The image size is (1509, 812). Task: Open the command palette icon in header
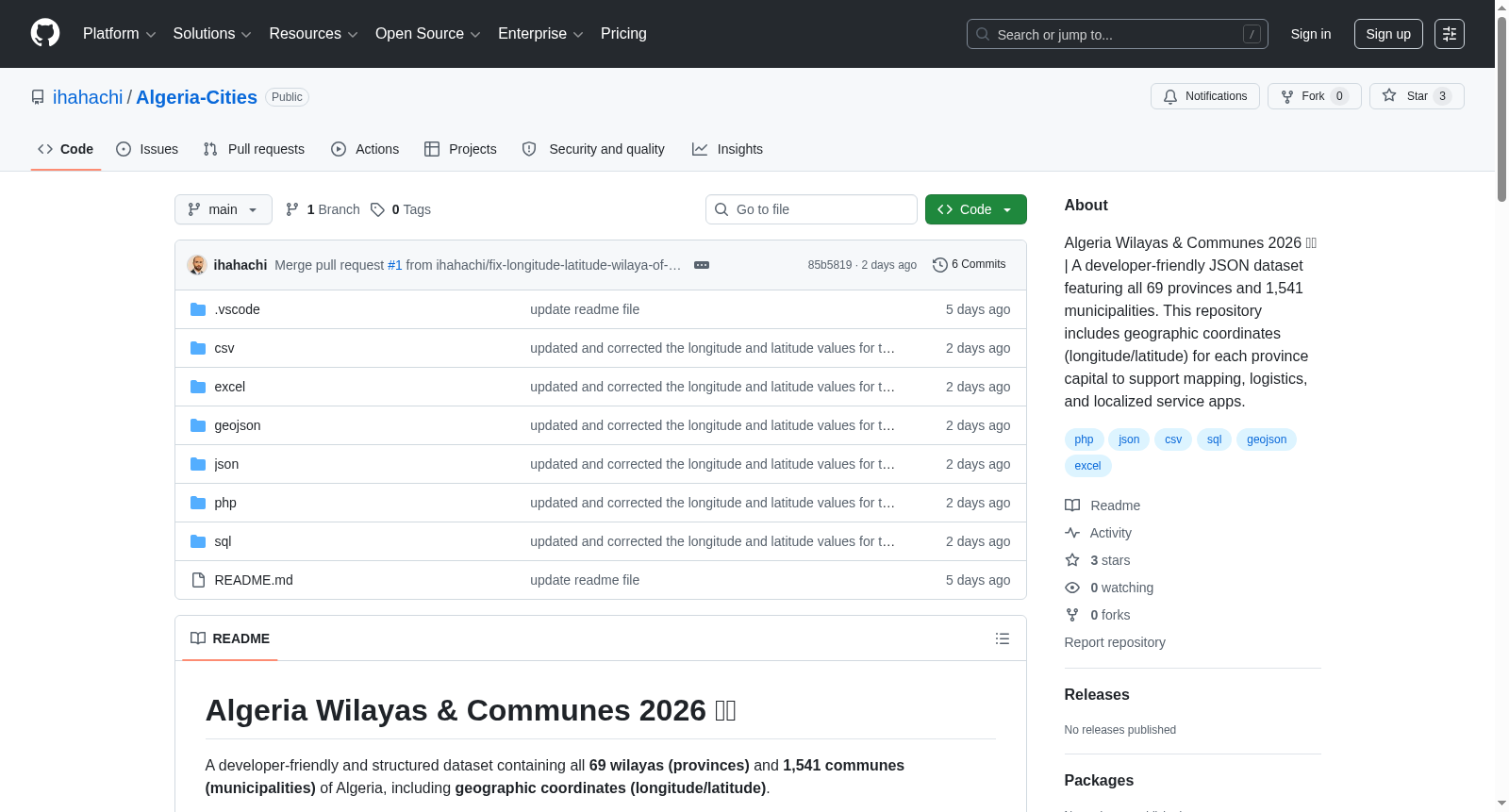1450,34
